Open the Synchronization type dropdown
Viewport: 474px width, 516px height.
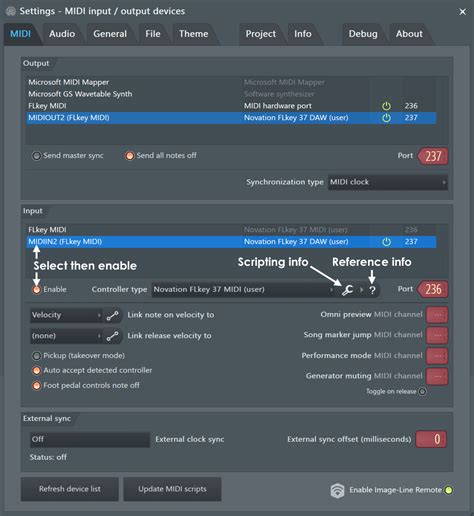(388, 182)
